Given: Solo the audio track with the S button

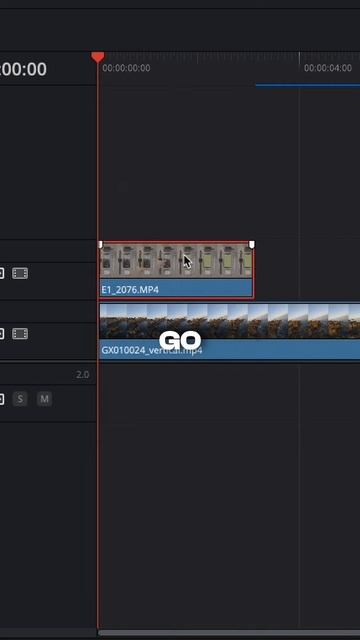Looking at the screenshot, I should (20, 399).
